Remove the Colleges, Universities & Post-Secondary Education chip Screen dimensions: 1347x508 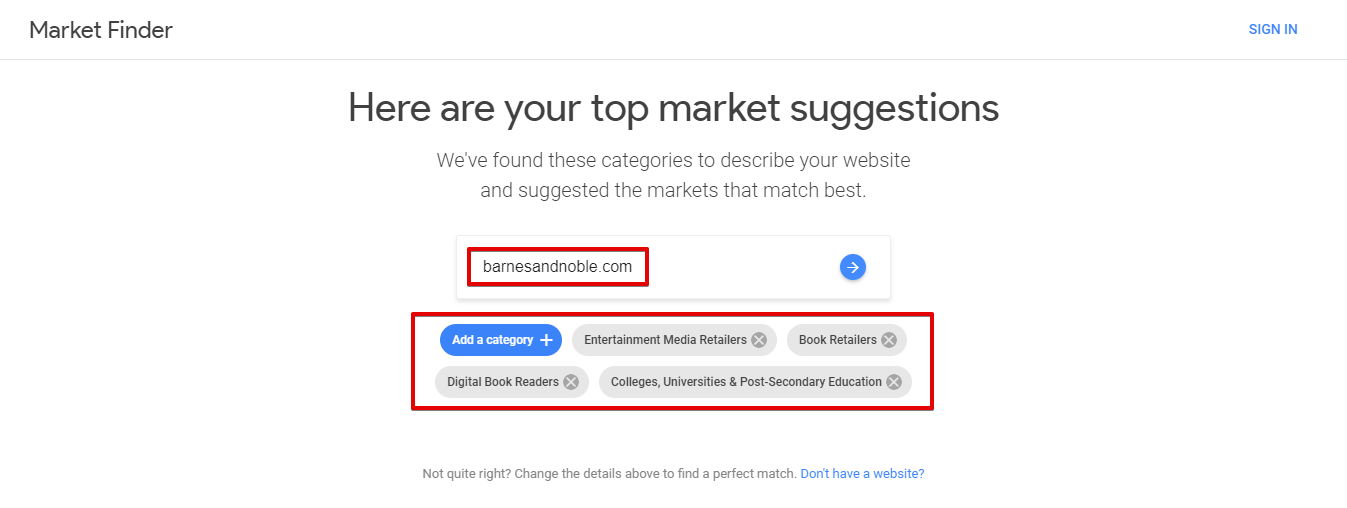click(x=894, y=382)
